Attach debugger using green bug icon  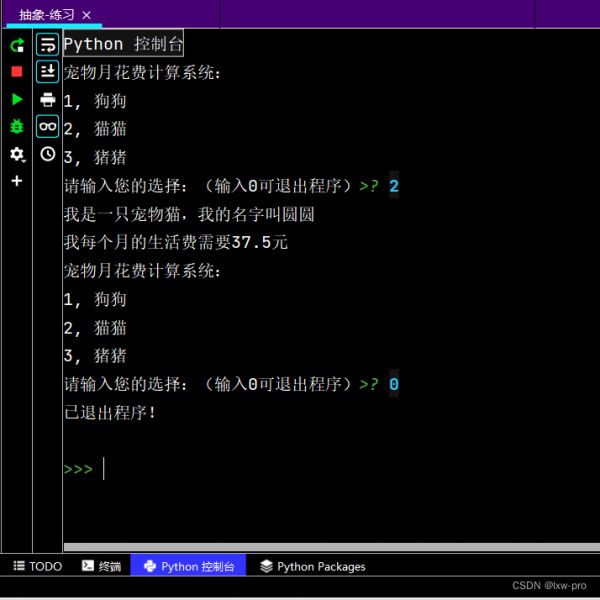click(17, 126)
